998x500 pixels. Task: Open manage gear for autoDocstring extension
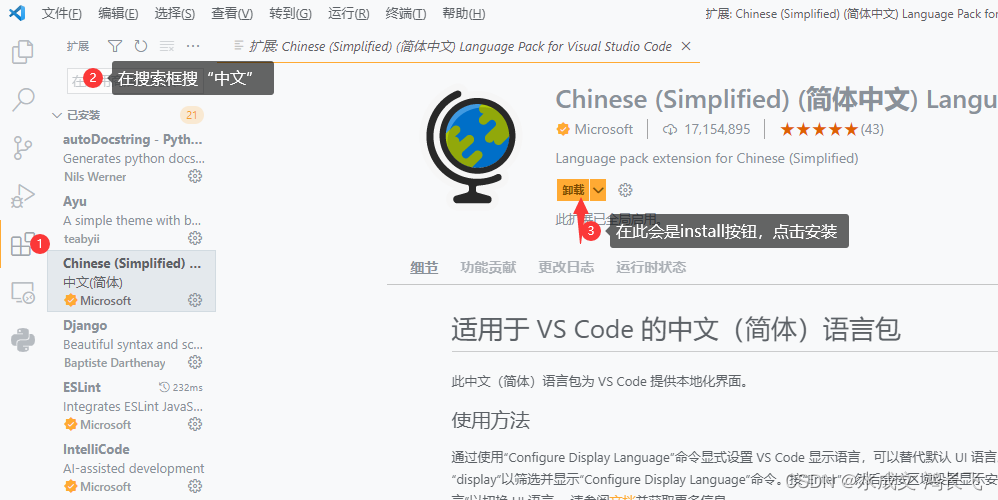pyautogui.click(x=195, y=176)
